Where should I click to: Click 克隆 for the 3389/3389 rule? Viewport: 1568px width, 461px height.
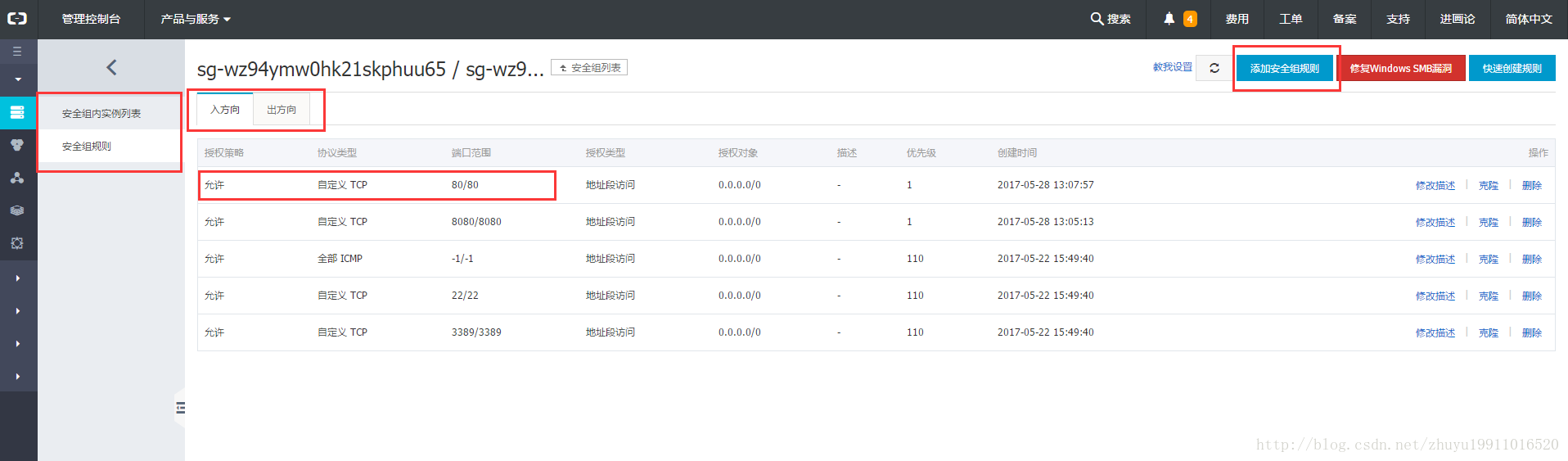click(x=1489, y=332)
